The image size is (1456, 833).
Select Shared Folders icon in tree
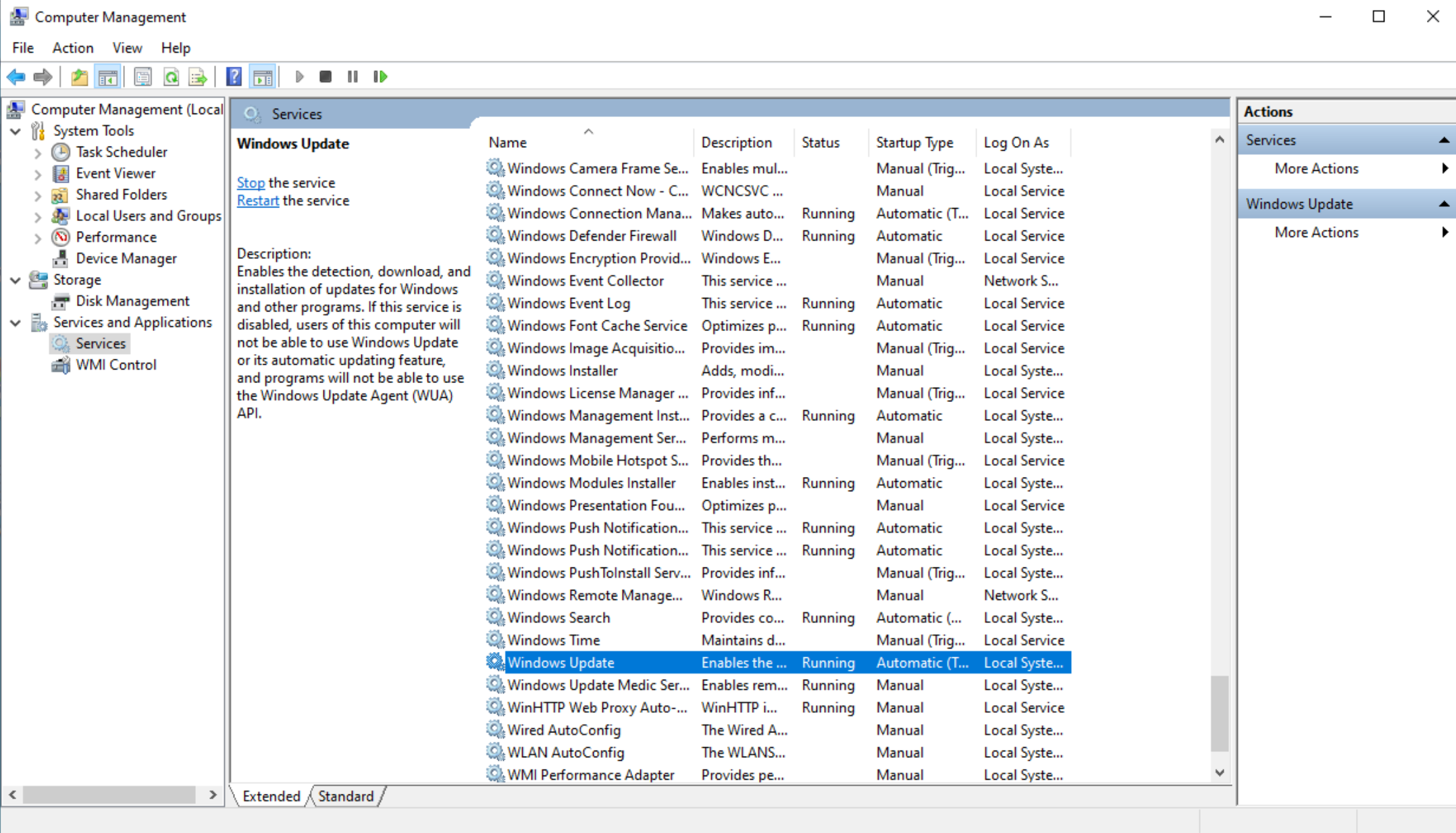(61, 195)
